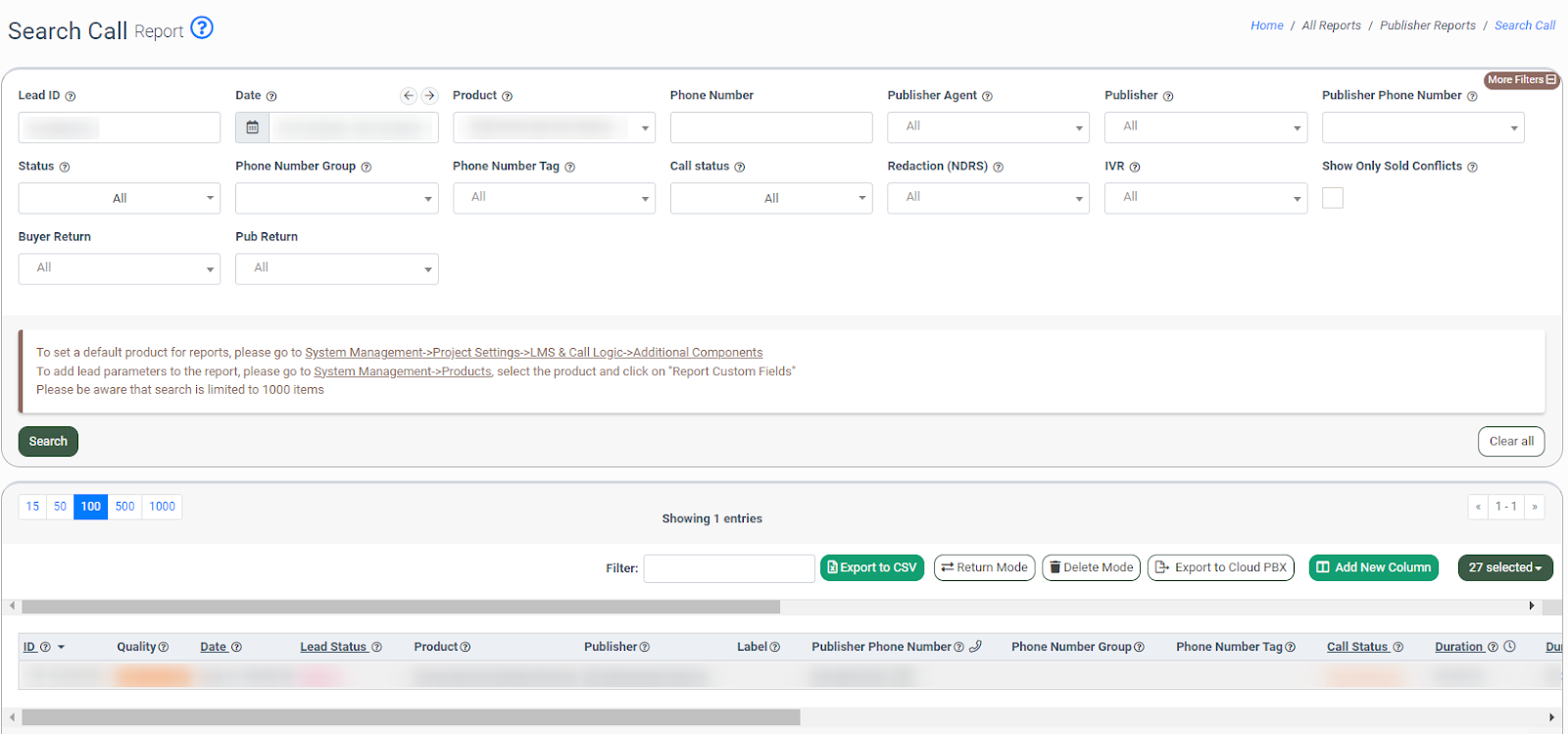Select 500 entries per page
The width and height of the screenshot is (1568, 734).
click(125, 507)
